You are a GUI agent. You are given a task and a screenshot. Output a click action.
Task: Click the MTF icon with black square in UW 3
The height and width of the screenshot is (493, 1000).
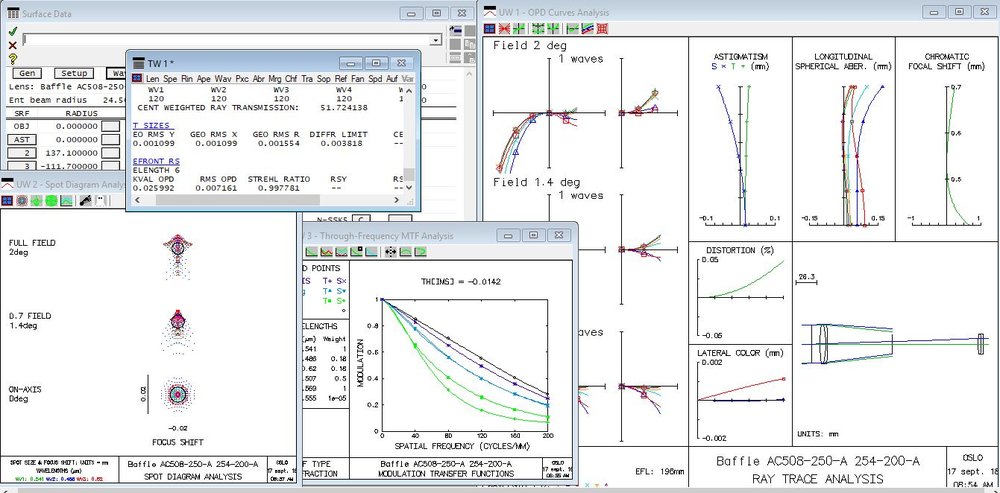click(x=357, y=252)
